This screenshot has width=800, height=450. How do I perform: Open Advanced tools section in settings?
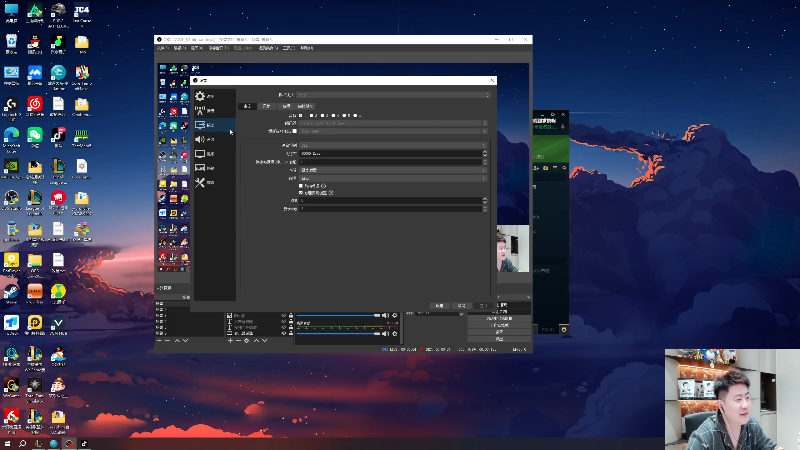point(200,183)
